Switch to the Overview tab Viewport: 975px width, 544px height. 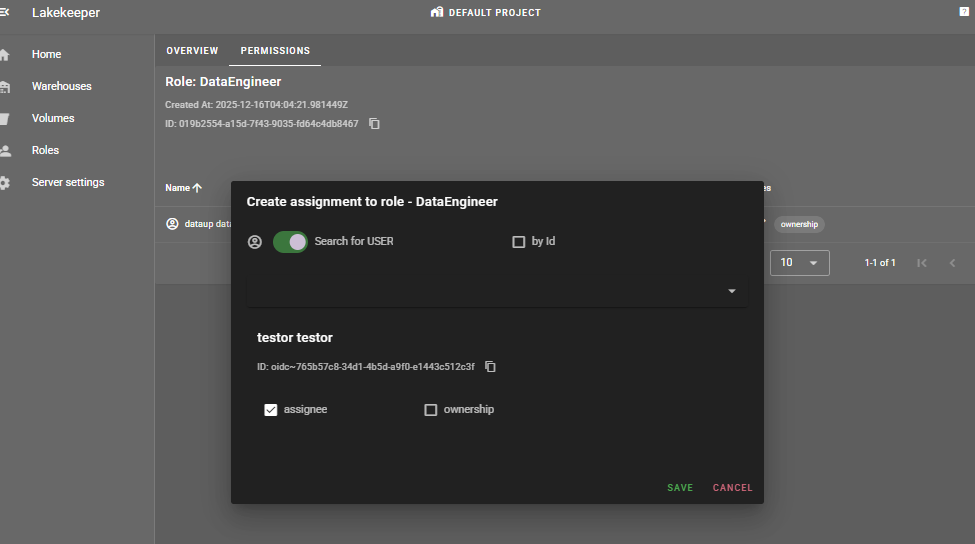(192, 51)
